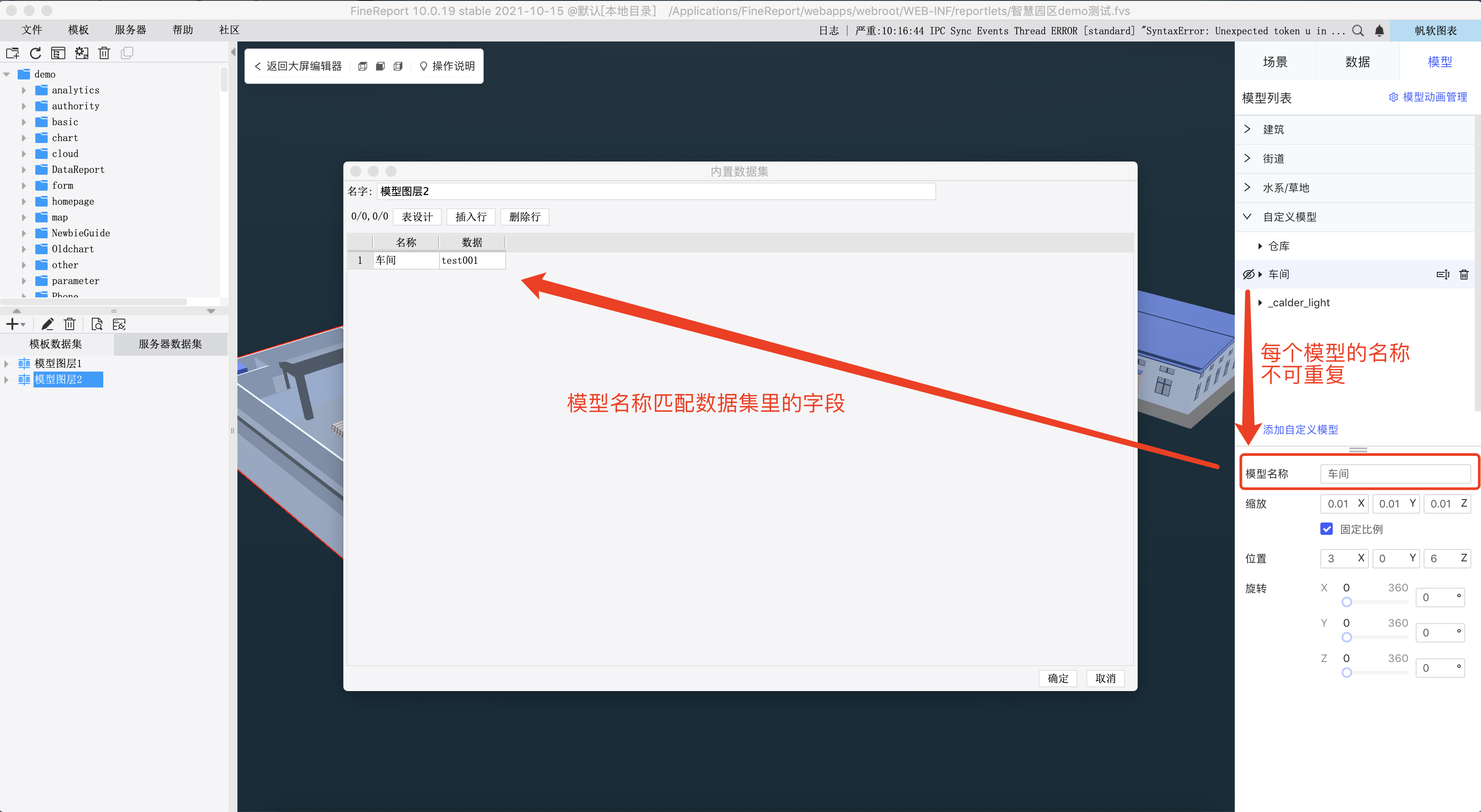The width and height of the screenshot is (1481, 812).
Task: Open notifications bell icon
Action: tap(1379, 31)
